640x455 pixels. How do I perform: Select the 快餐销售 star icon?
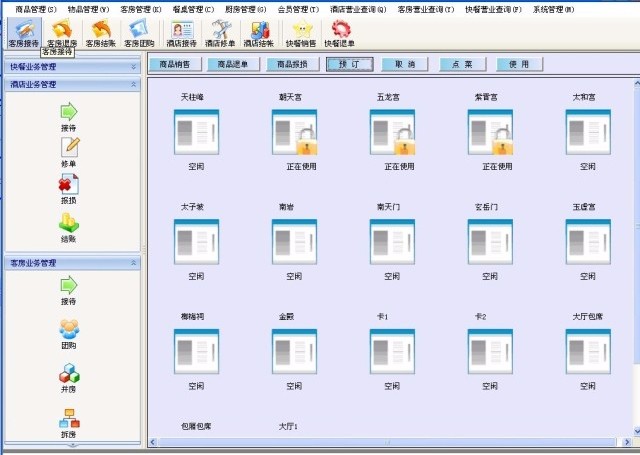pyautogui.click(x=301, y=33)
